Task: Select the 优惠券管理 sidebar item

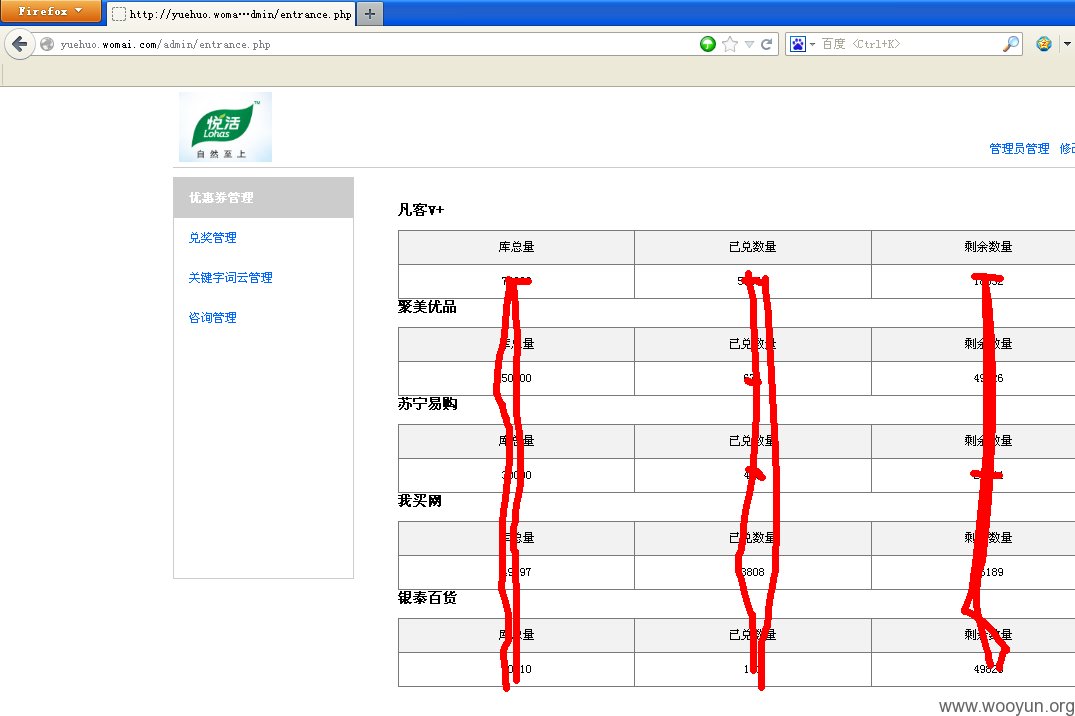Action: tap(263, 198)
